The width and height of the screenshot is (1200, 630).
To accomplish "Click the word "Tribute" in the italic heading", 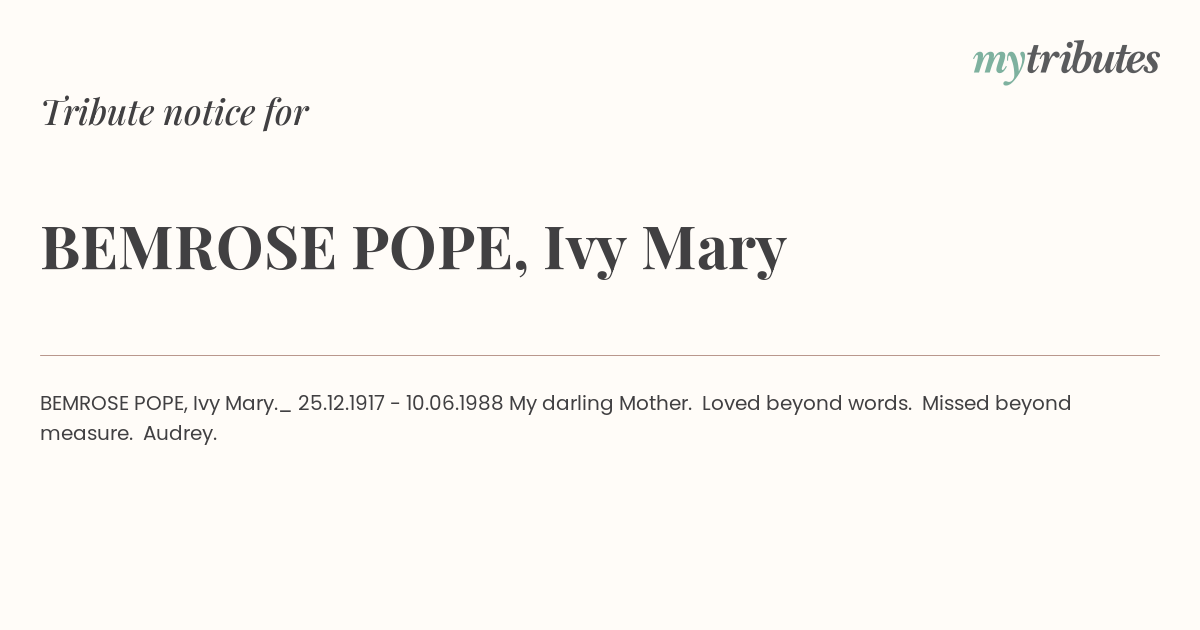I will pyautogui.click(x=97, y=112).
